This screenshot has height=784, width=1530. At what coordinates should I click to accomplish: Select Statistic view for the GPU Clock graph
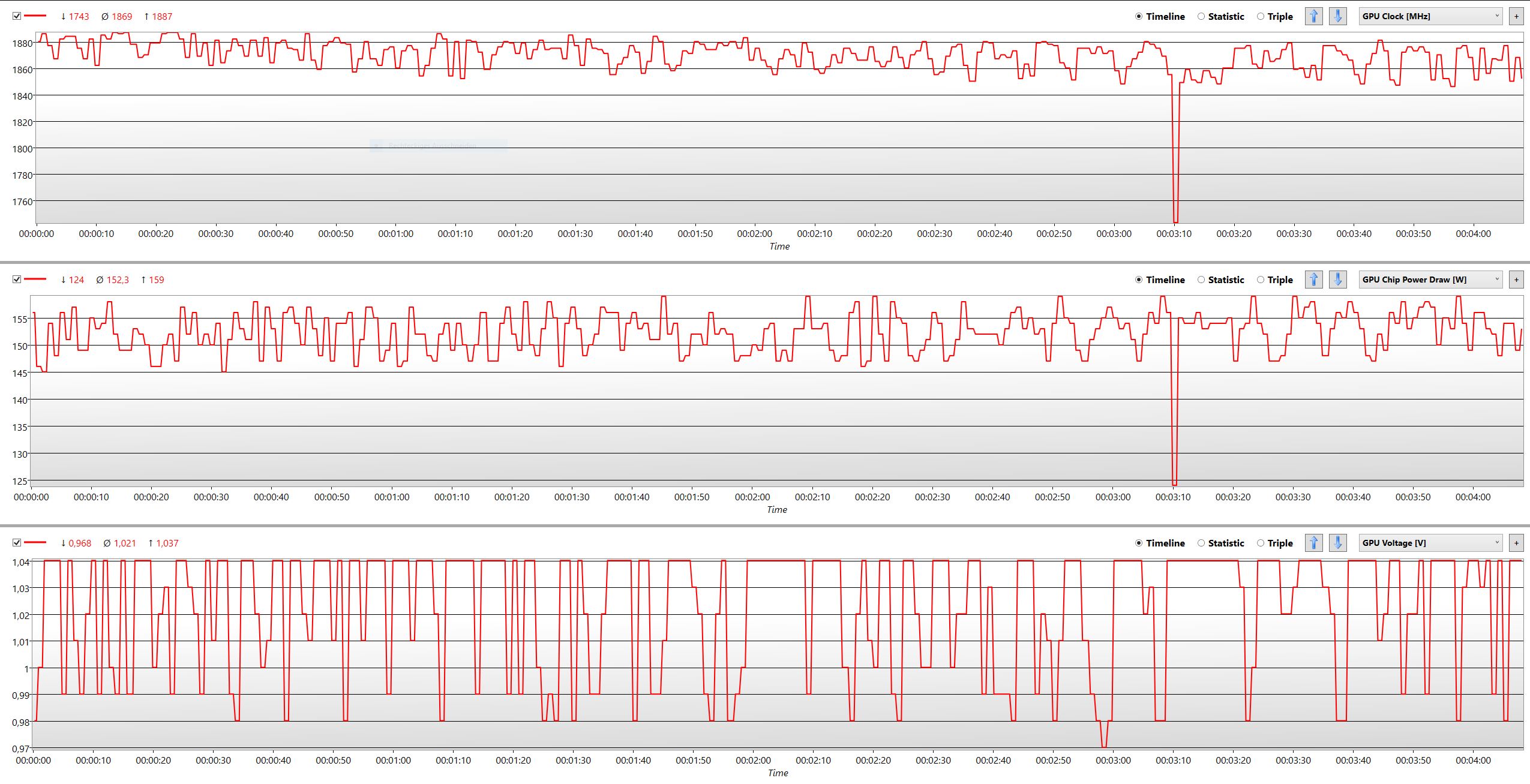coord(1201,16)
